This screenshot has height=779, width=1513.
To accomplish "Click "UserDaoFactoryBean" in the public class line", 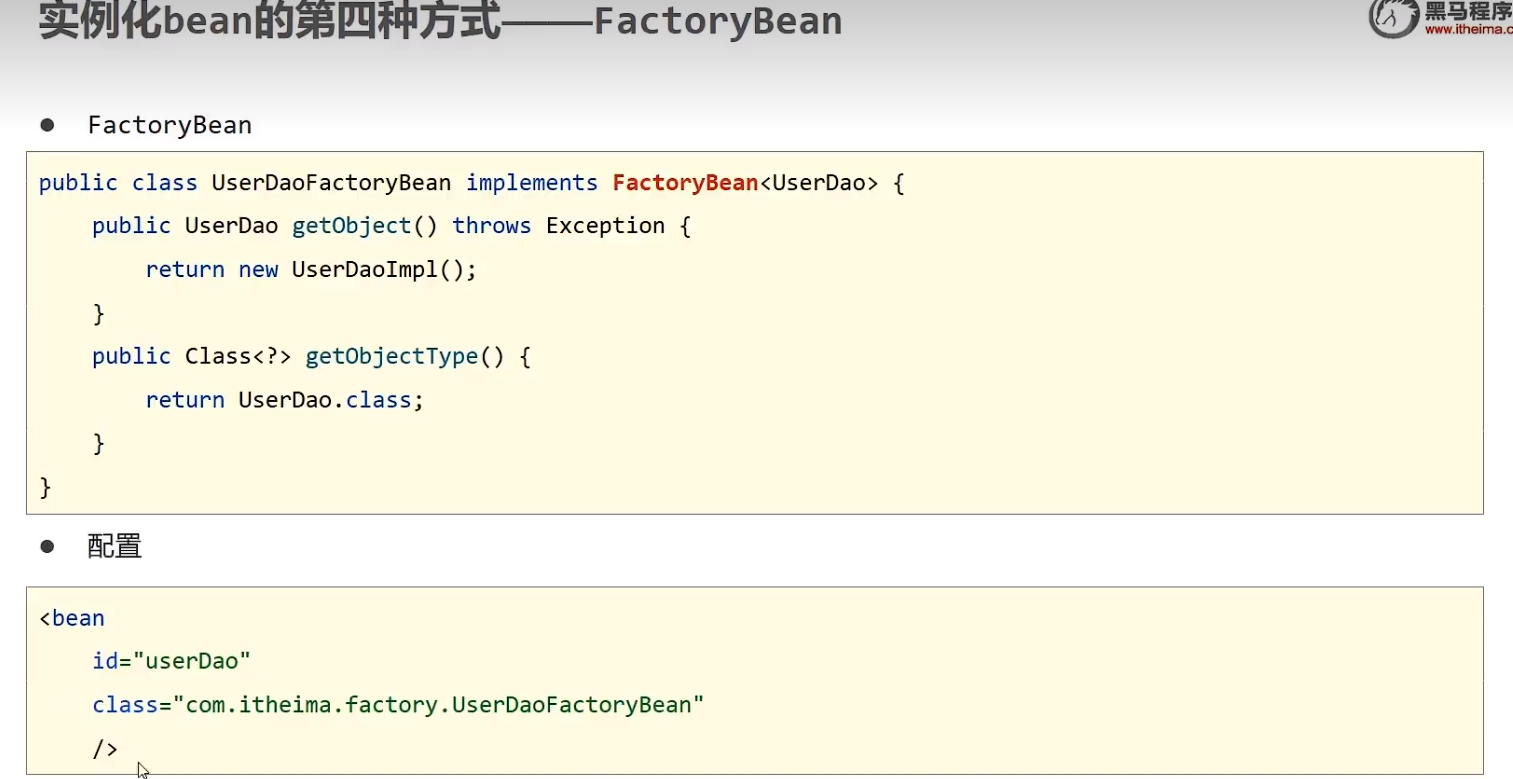I will (x=331, y=184).
